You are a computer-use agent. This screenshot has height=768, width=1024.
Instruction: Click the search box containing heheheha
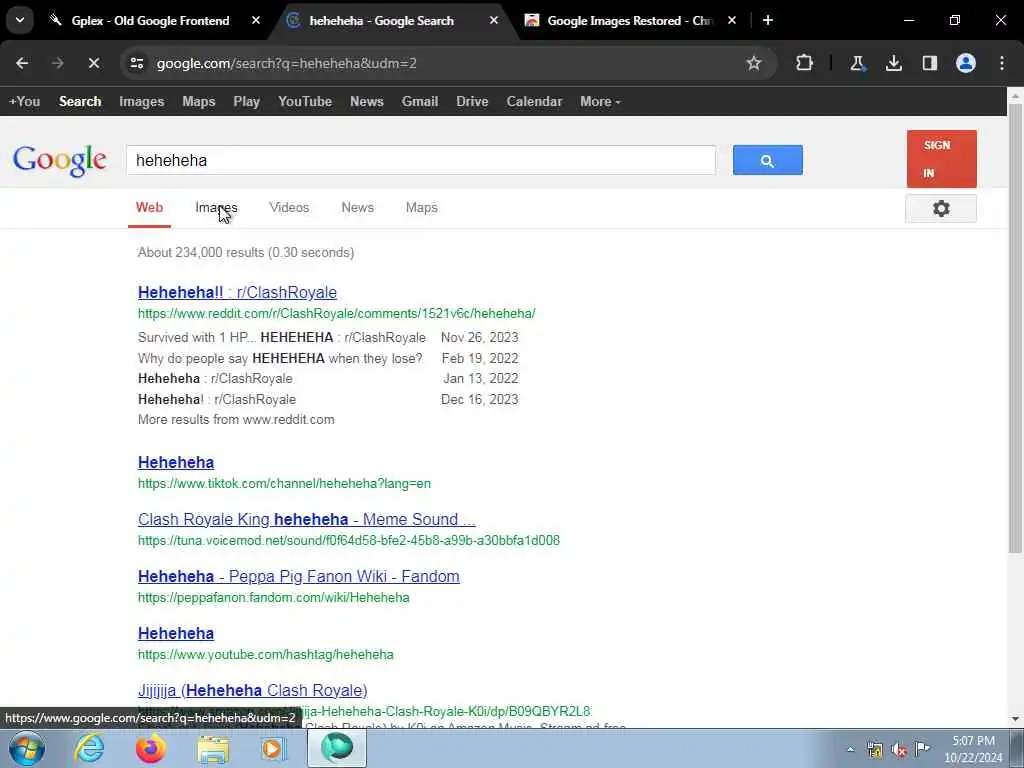421,160
